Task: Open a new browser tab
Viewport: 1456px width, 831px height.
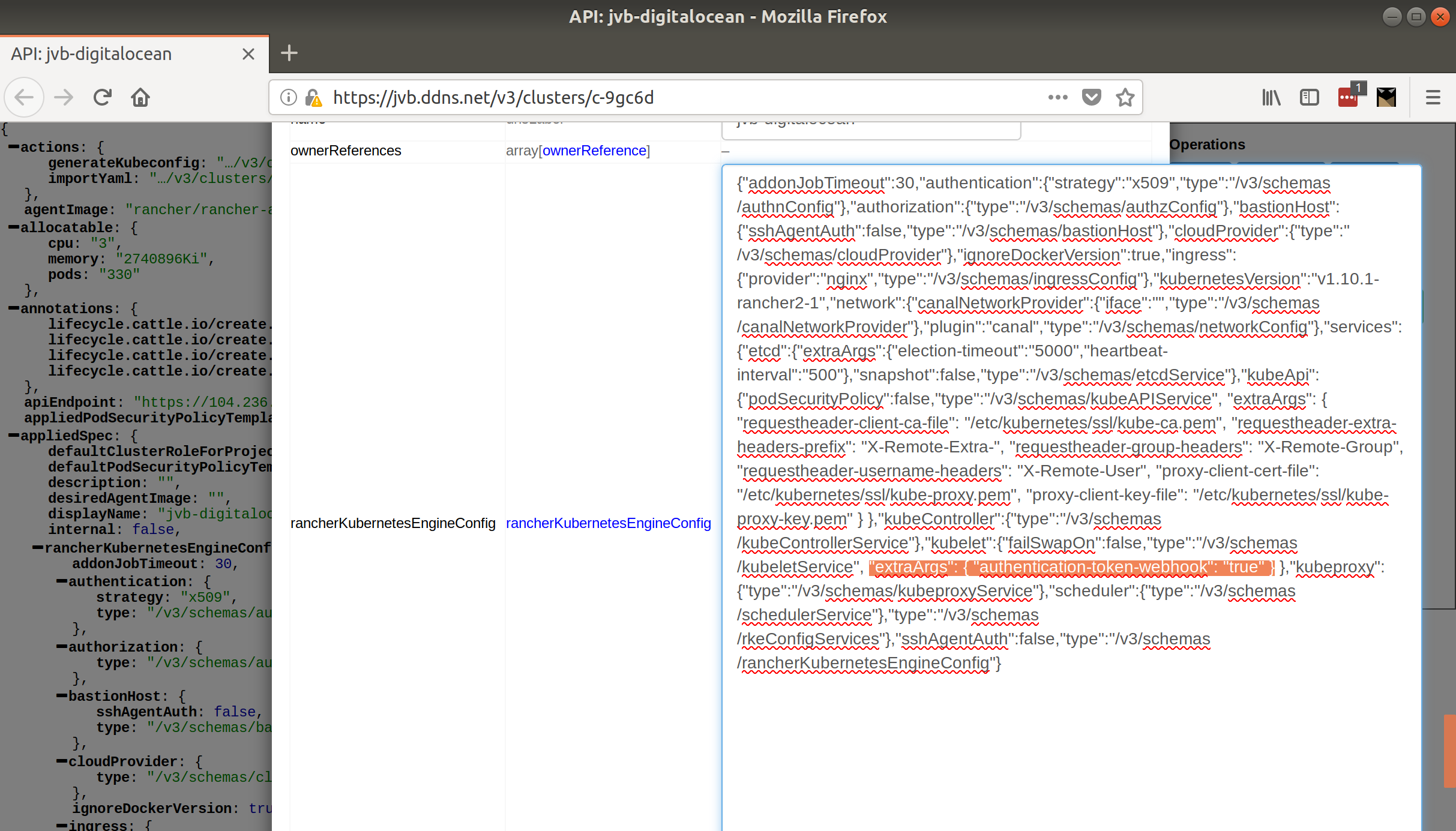Action: 289,53
